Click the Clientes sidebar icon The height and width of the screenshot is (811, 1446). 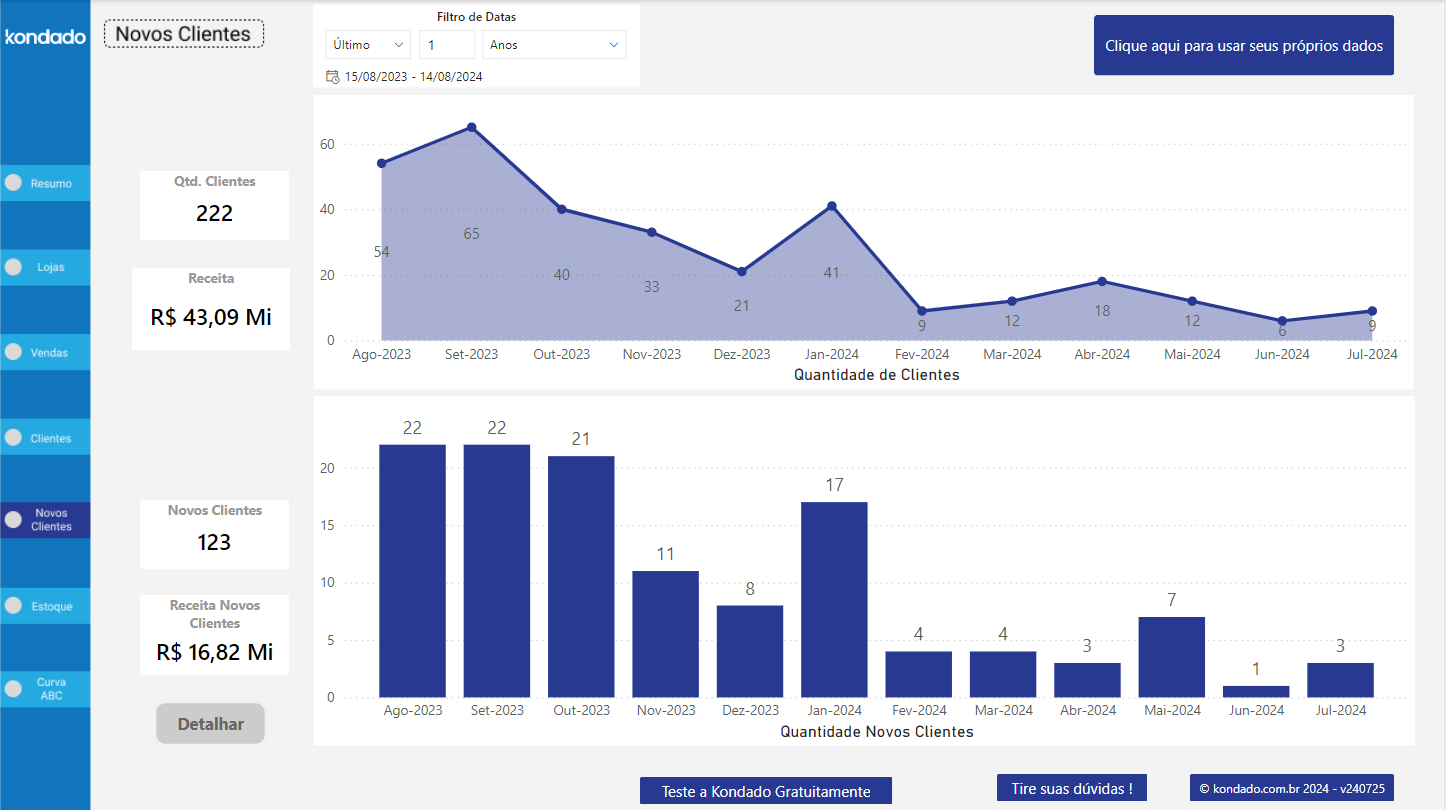pos(45,436)
